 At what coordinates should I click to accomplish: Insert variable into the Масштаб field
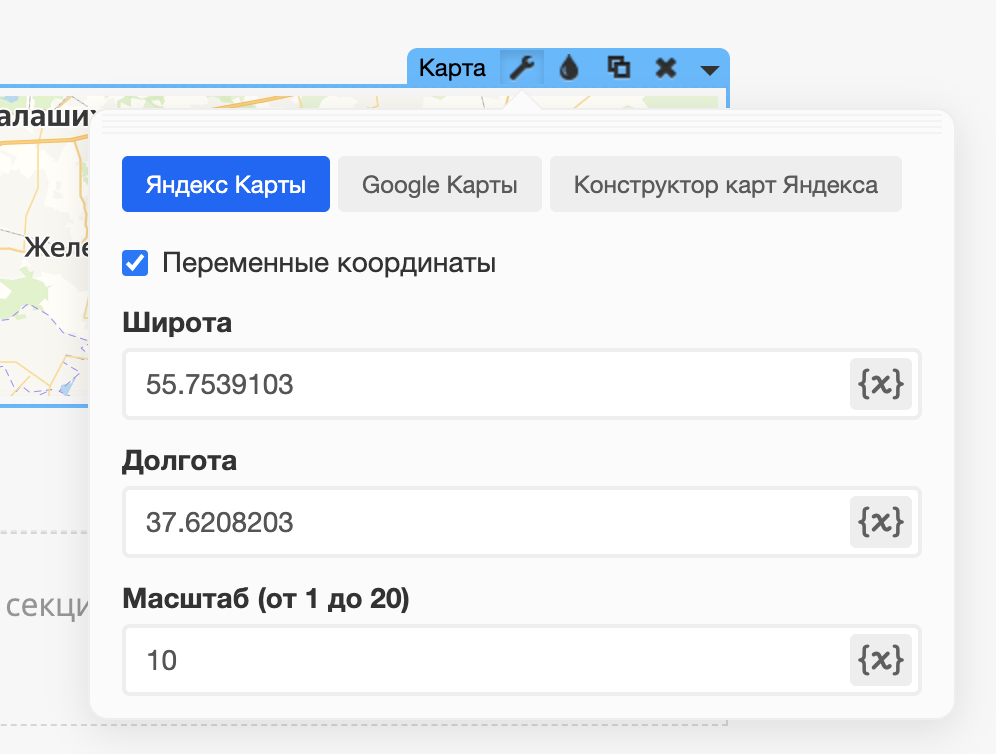coord(880,660)
